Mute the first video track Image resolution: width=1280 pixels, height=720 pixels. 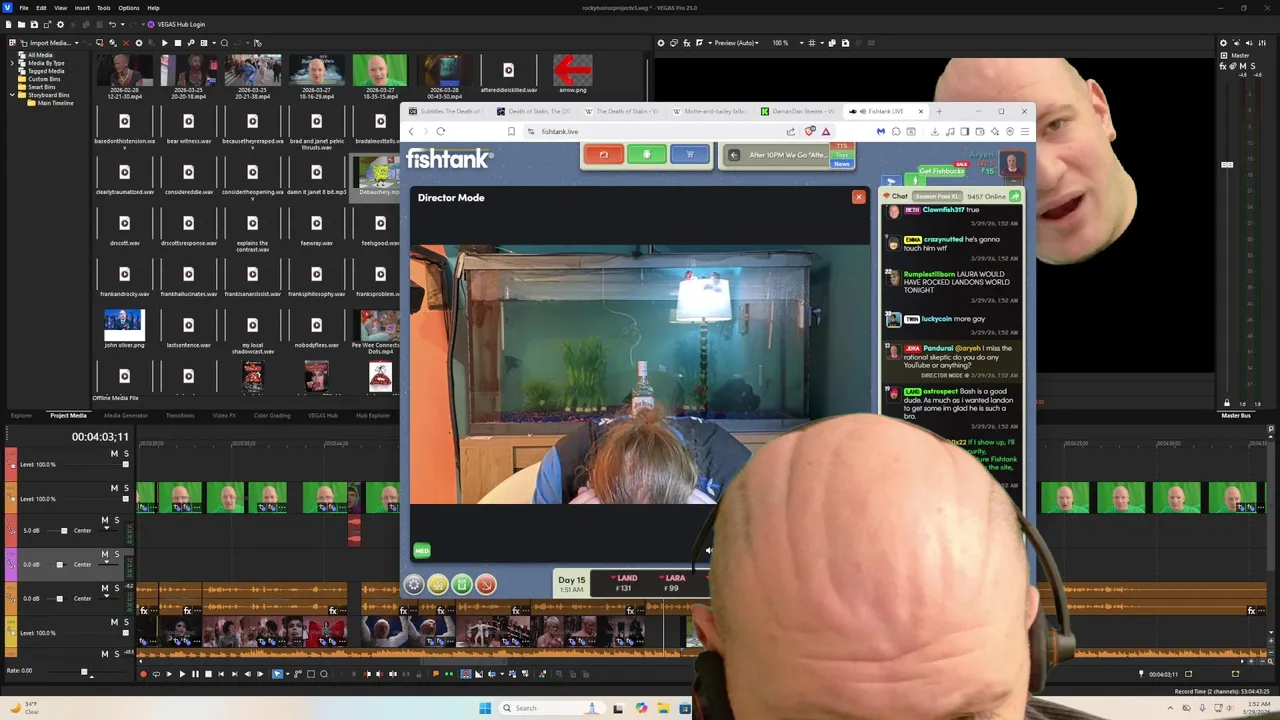coord(114,454)
